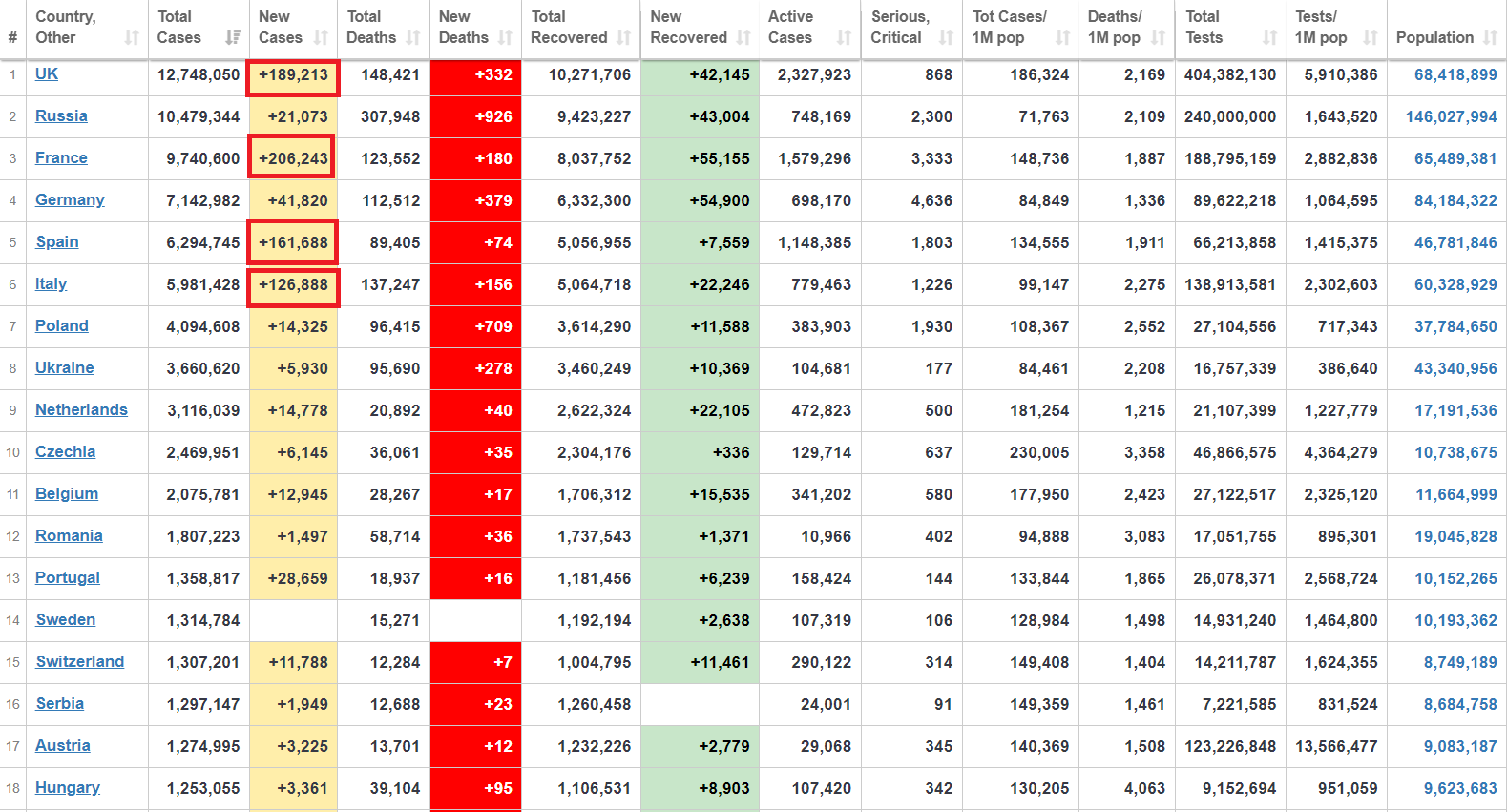The width and height of the screenshot is (1507, 812).
Task: Sort by Active Cases arrow icon
Action: (845, 37)
